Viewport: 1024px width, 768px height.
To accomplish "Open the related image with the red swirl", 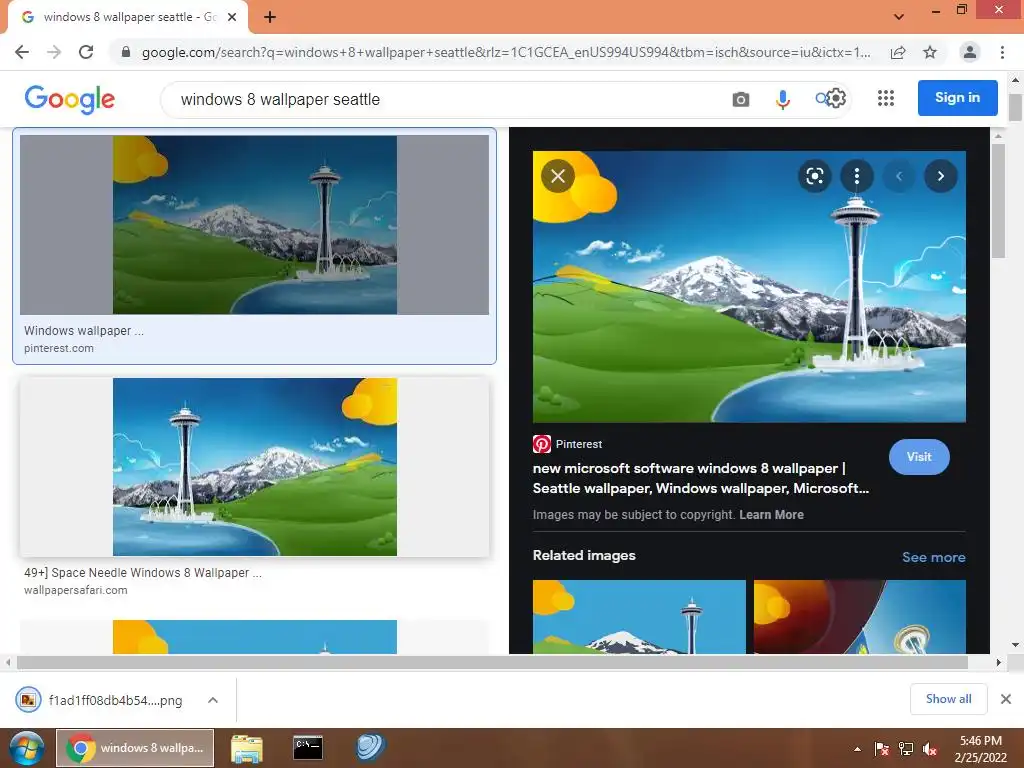I will [859, 616].
